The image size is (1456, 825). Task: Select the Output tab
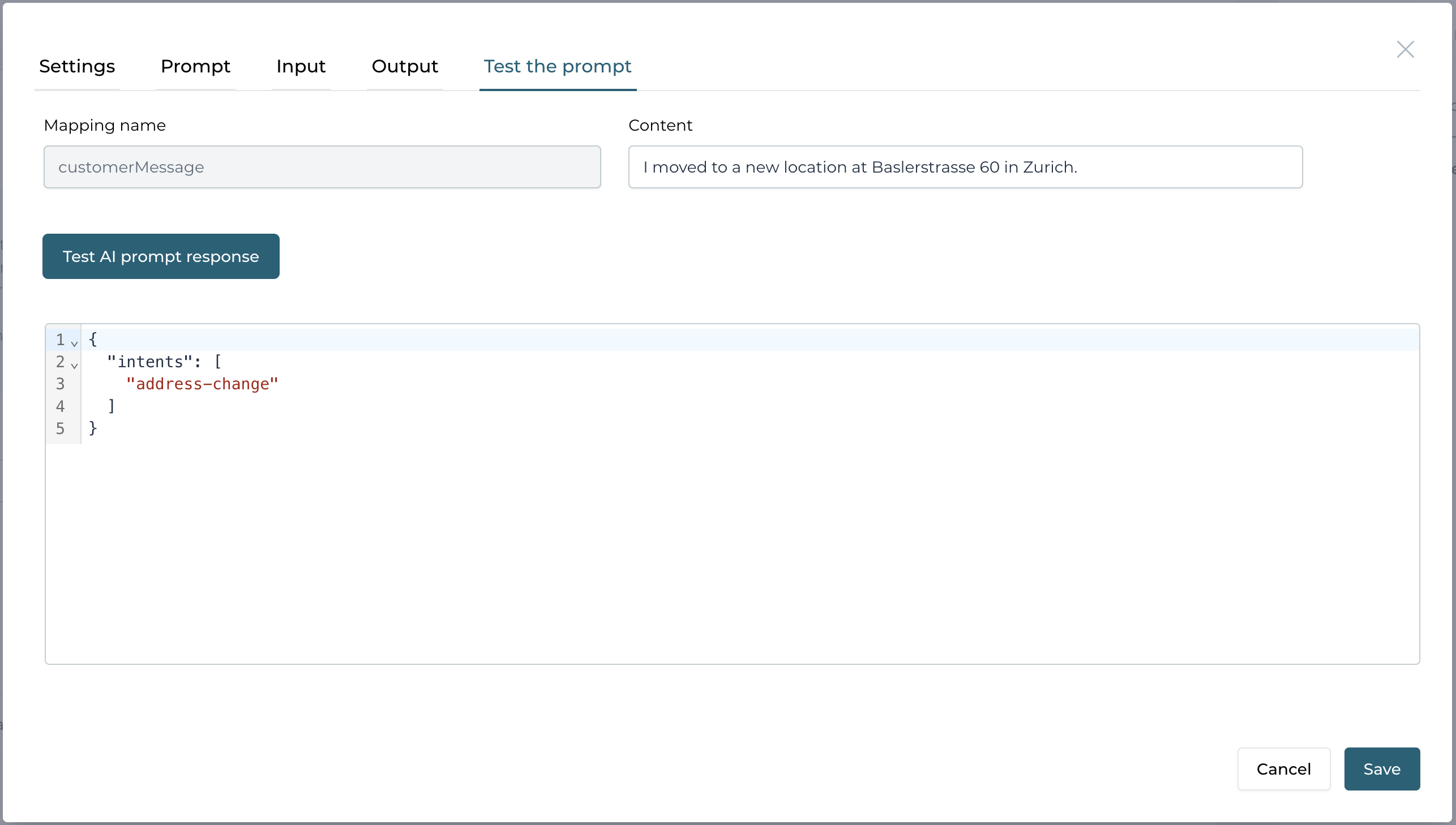tap(405, 66)
